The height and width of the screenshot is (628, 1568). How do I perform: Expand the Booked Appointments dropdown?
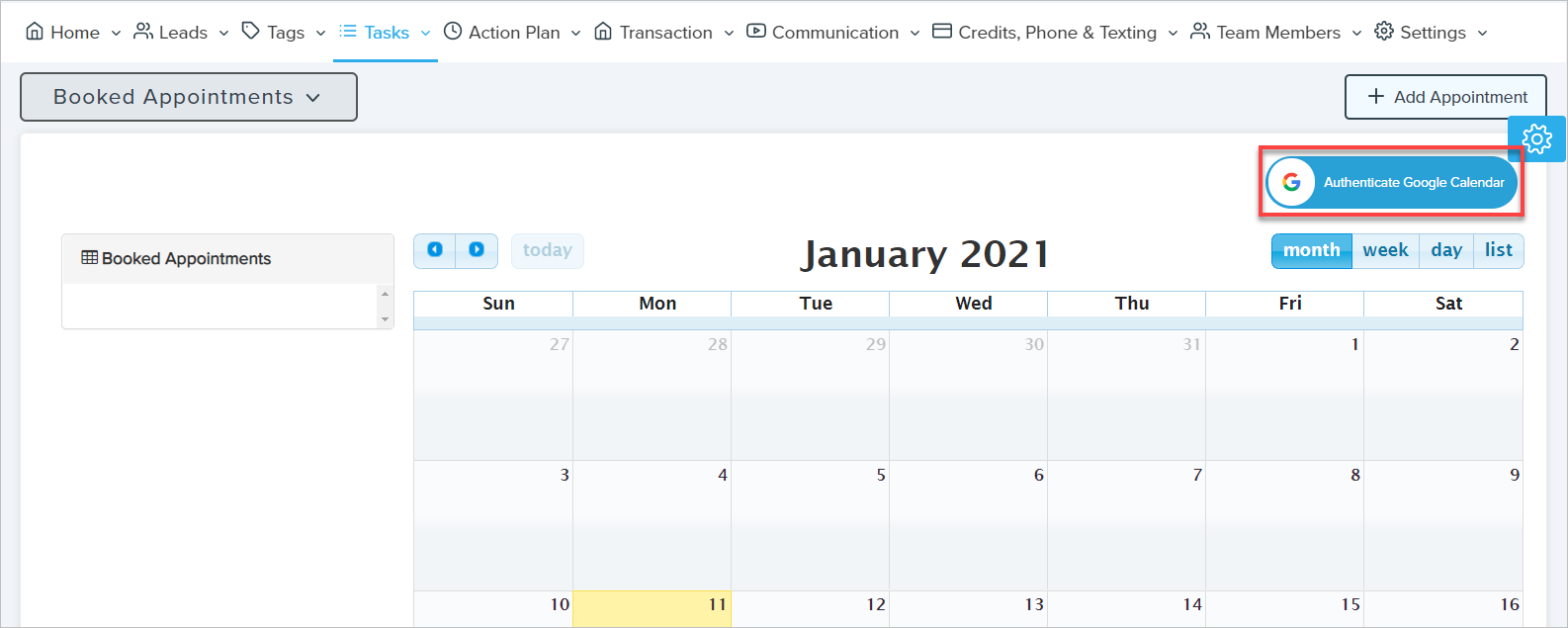pos(188,97)
